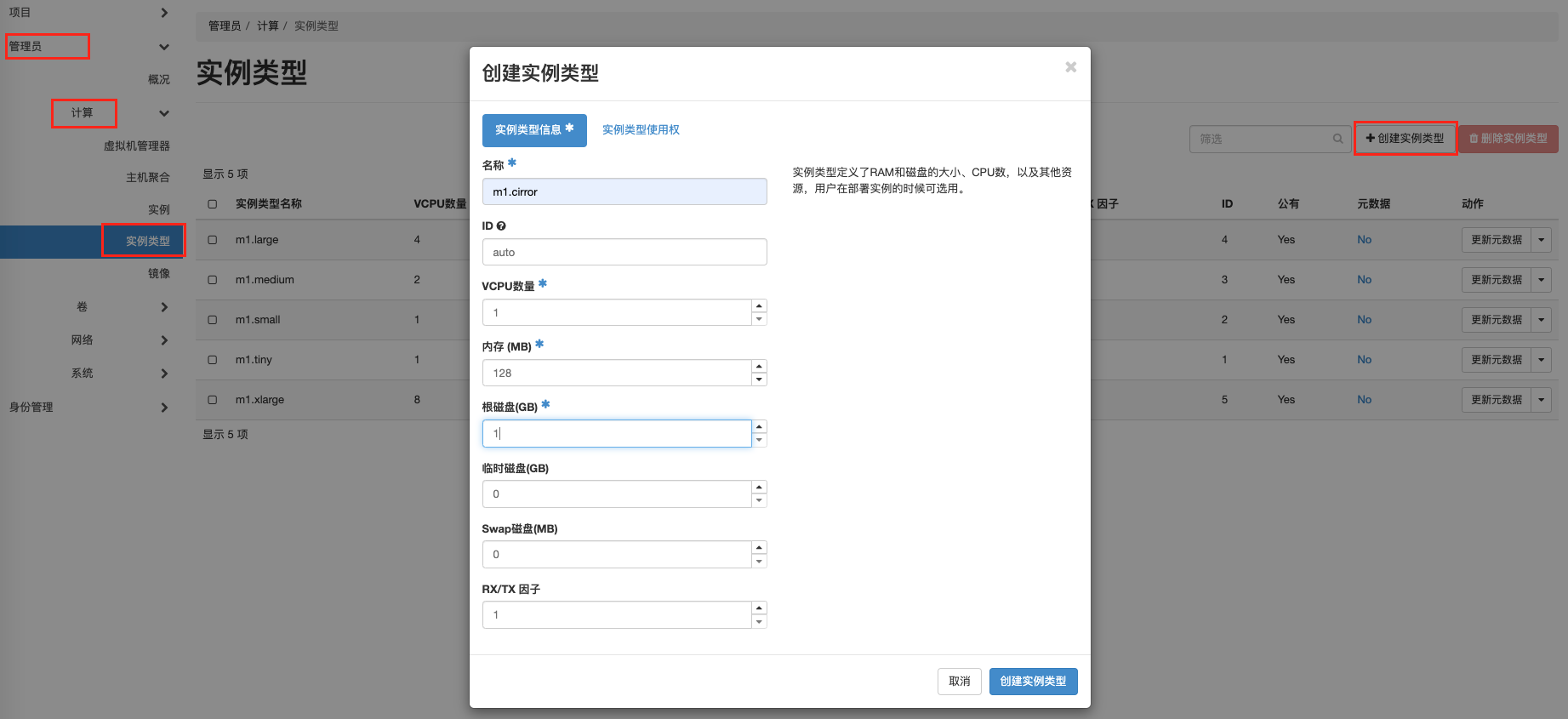Increase RX/TX 因子 with the up arrow
The width and height of the screenshot is (1568, 719).
point(759,608)
